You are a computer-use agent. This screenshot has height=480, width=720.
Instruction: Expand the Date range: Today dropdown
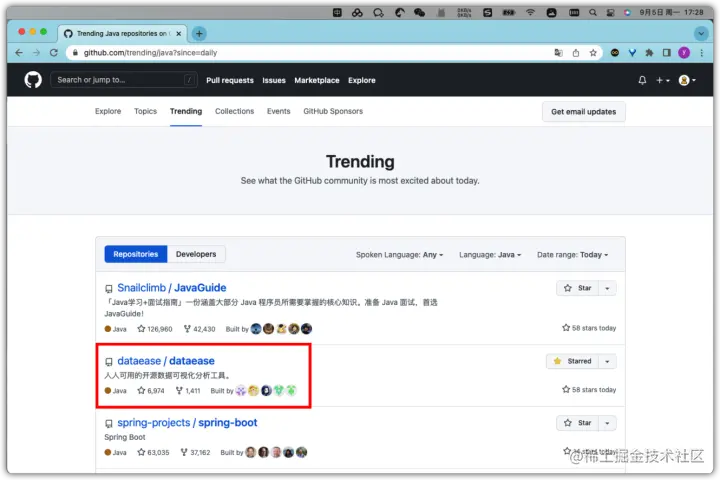tap(572, 254)
